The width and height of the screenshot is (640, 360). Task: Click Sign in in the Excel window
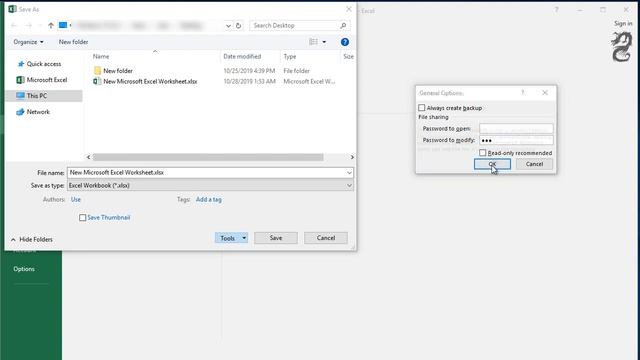coord(623,24)
